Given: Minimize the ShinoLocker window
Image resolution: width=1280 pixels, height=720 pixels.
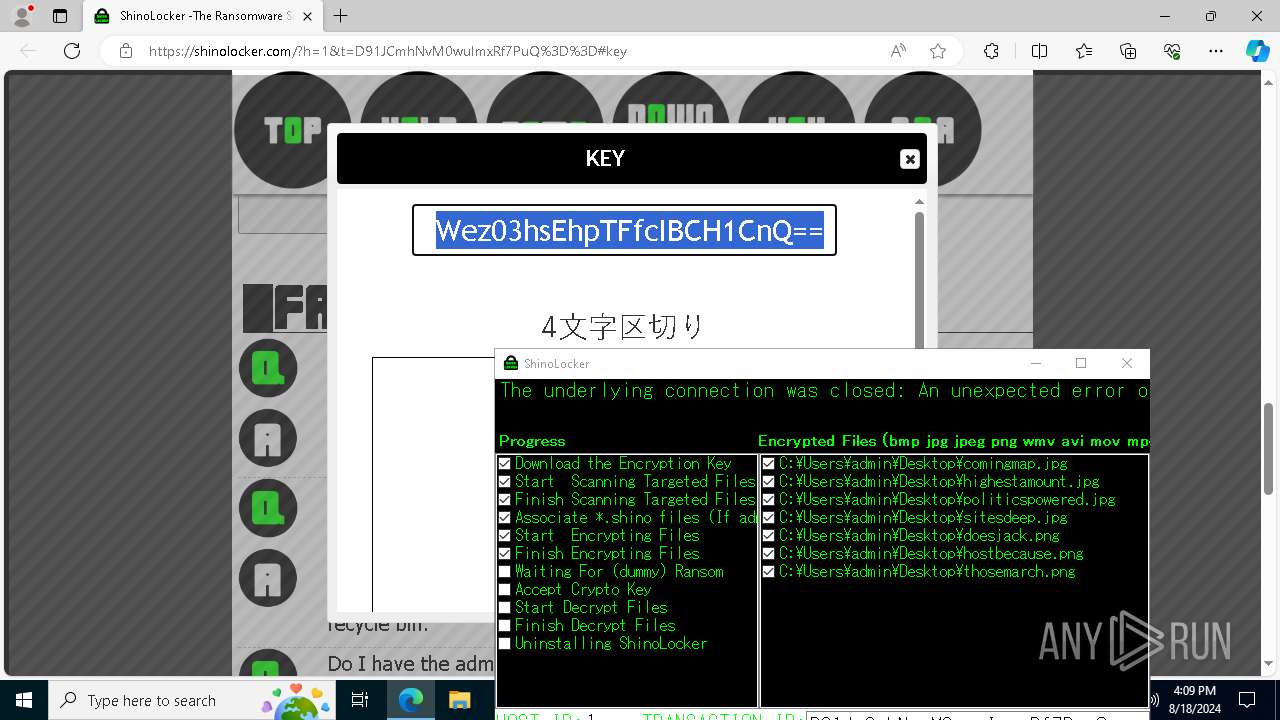Looking at the screenshot, I should click(x=1036, y=363).
